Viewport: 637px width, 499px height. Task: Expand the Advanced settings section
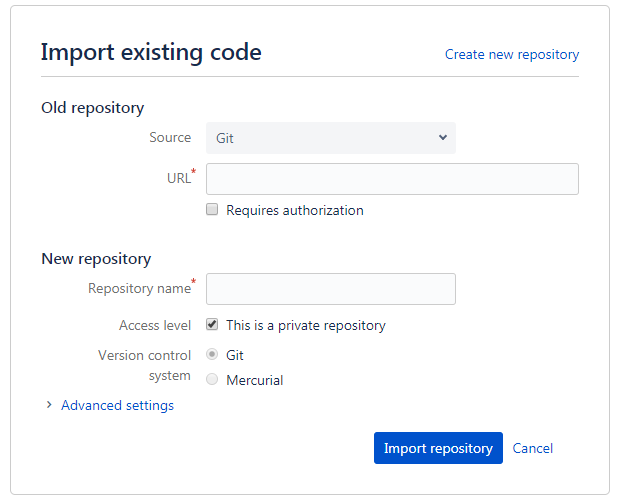pyautogui.click(x=117, y=405)
